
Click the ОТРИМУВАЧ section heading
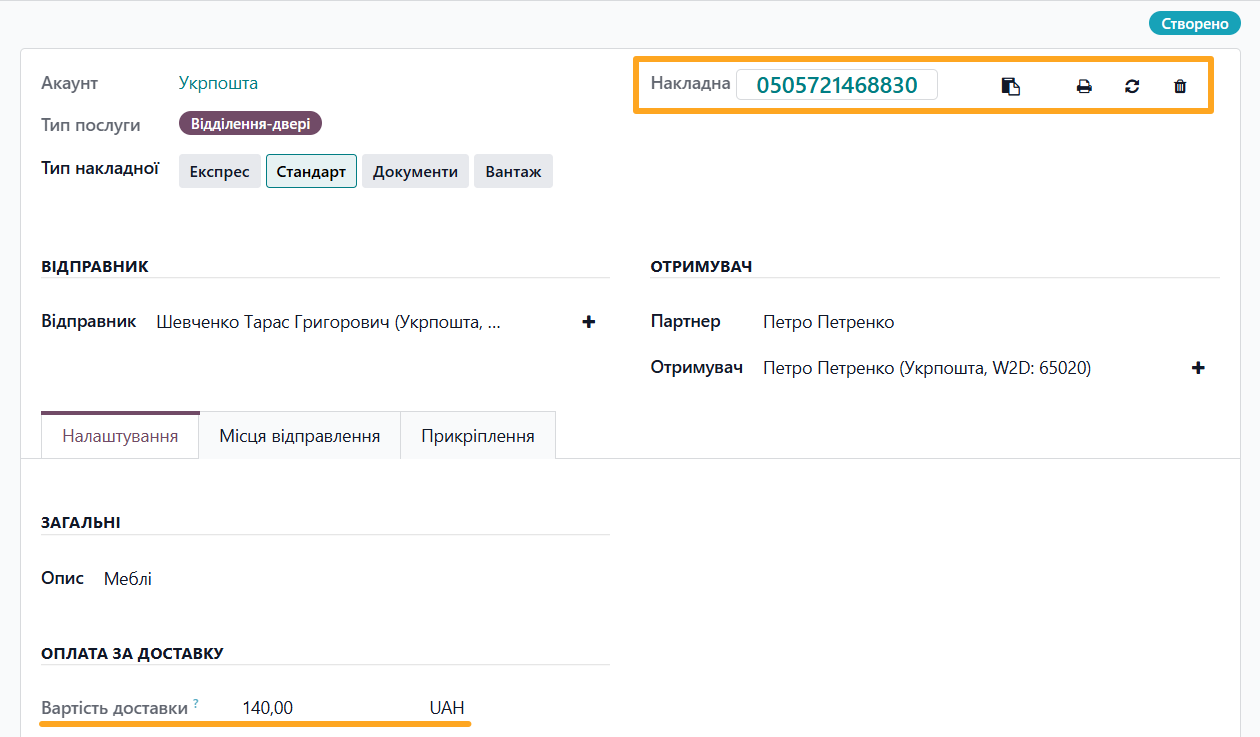pos(701,267)
